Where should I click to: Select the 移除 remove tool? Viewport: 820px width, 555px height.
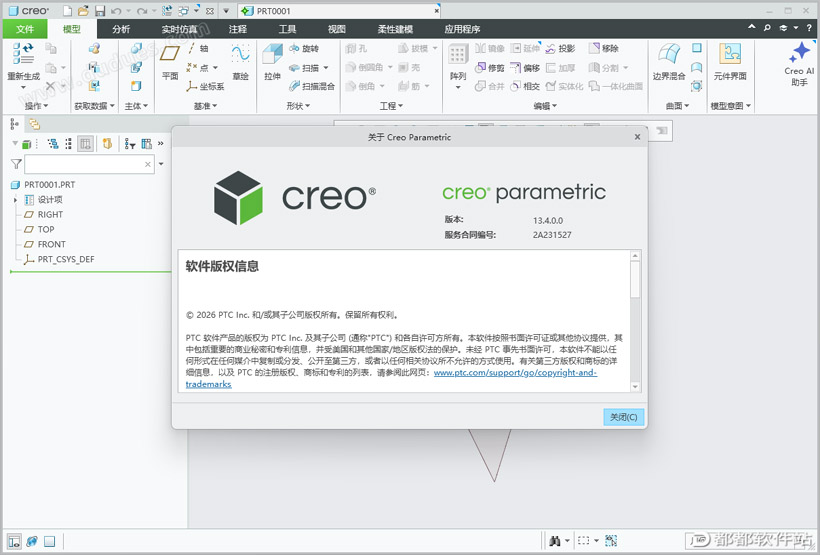(603, 48)
